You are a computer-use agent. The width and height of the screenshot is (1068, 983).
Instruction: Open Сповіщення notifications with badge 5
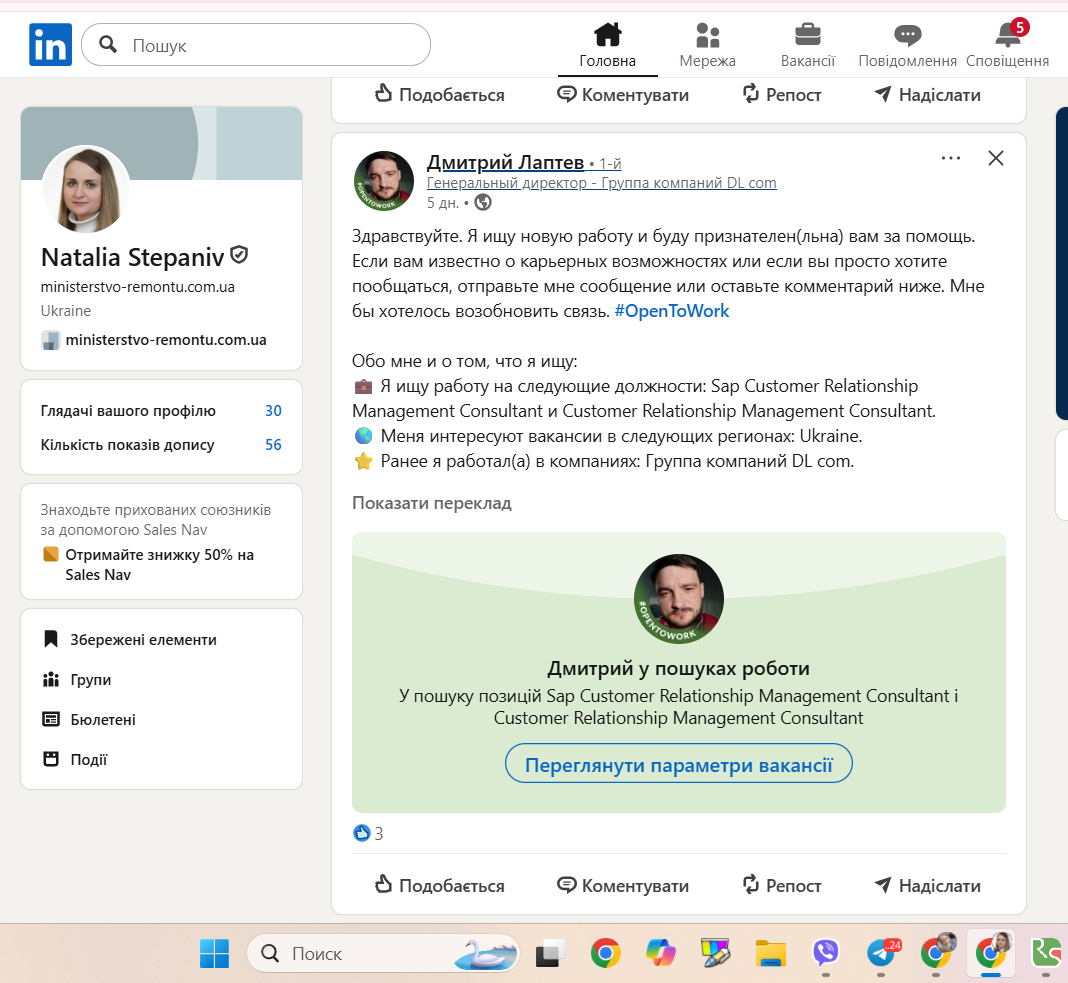1007,45
